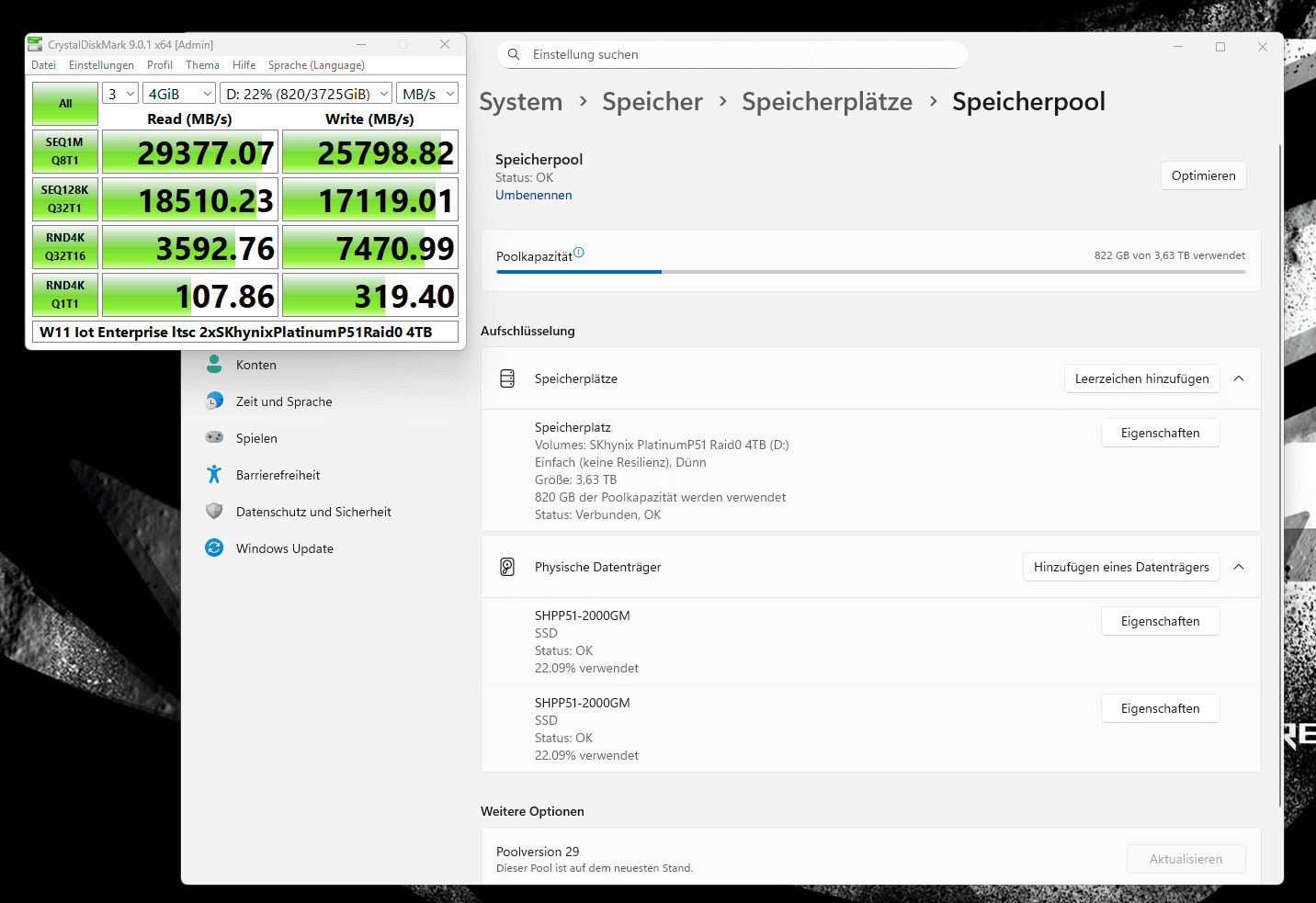
Task: Click the SEQ1M write value 25798.82
Action: (x=370, y=152)
